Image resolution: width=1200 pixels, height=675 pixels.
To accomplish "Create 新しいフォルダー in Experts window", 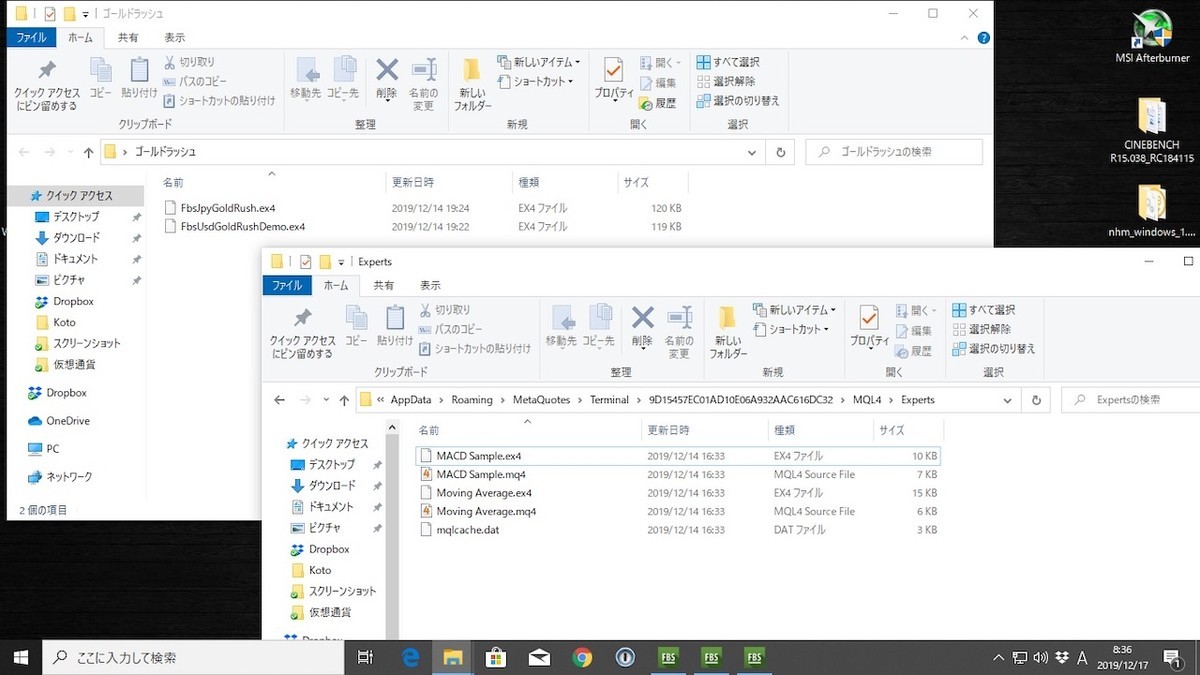I will click(x=729, y=332).
